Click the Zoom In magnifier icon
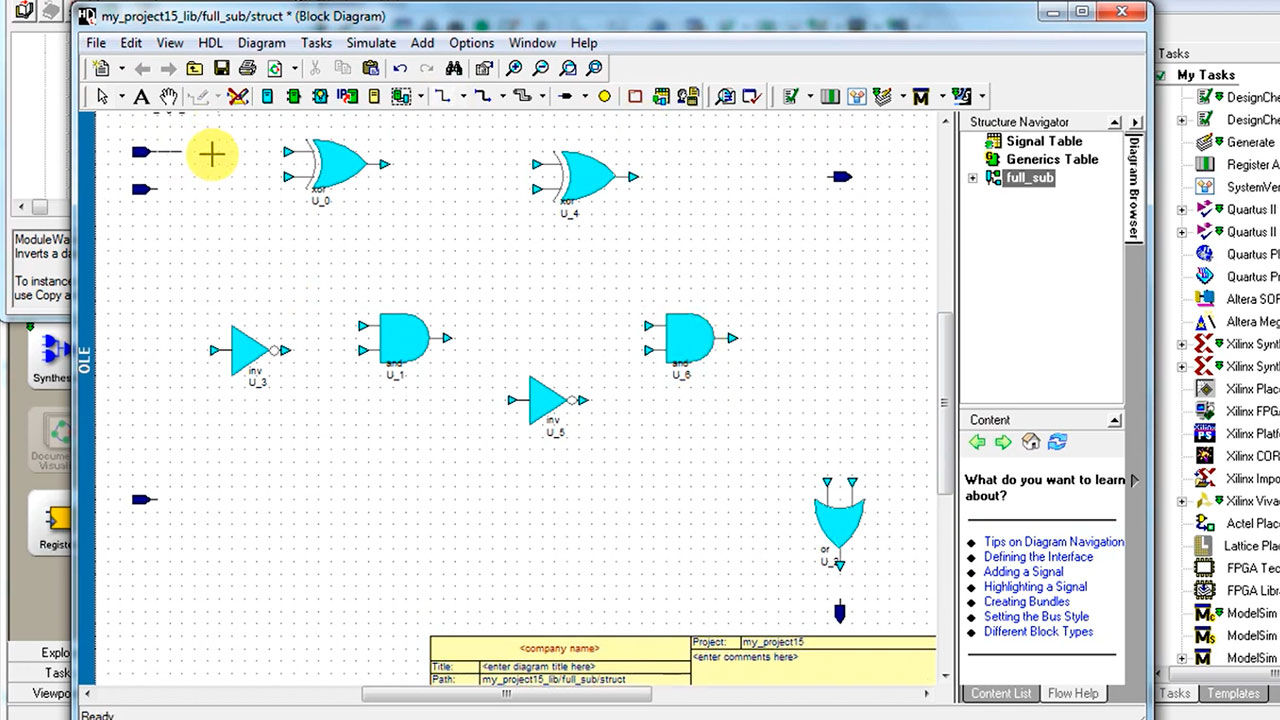Screen dimensions: 1280x720 pos(514,69)
